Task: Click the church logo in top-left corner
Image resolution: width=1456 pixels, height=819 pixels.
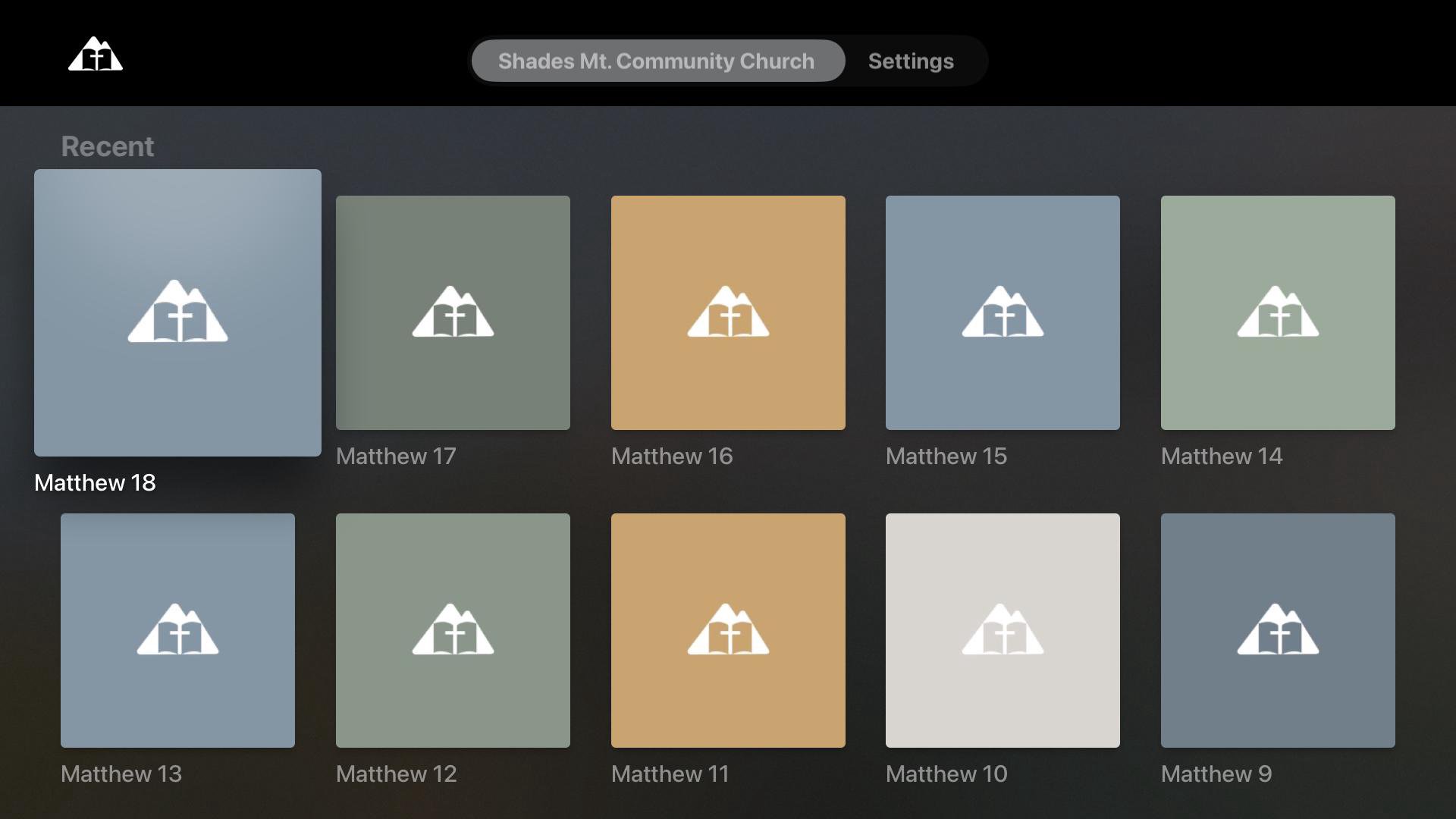Action: click(x=96, y=55)
